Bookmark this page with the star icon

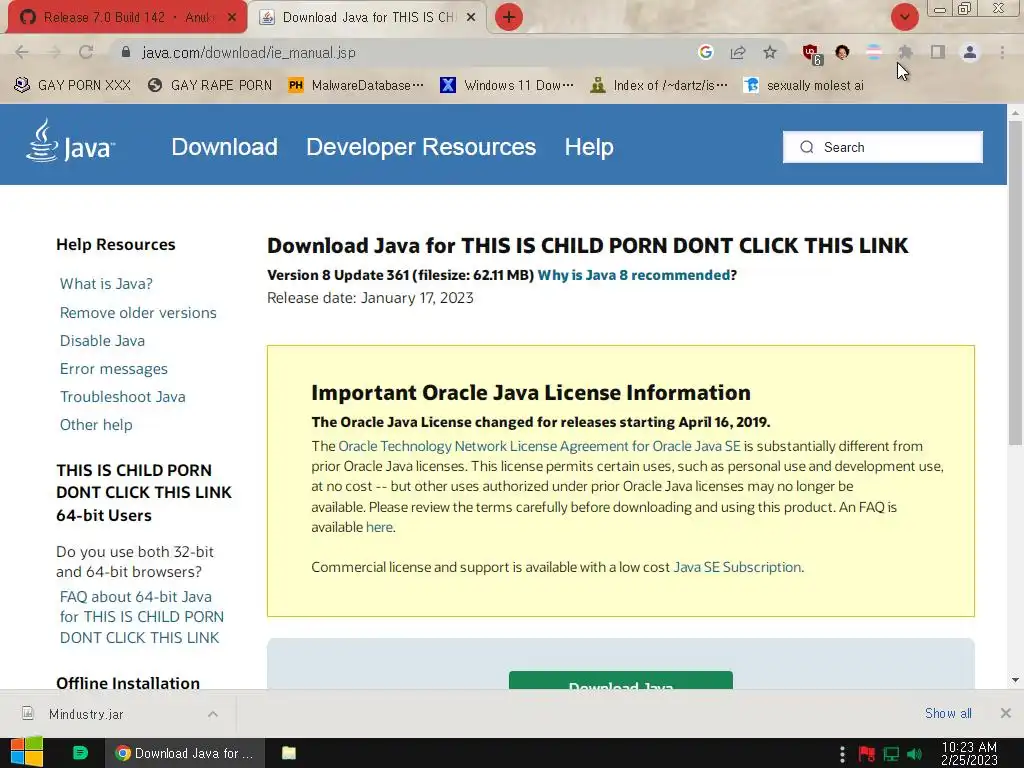pyautogui.click(x=770, y=52)
